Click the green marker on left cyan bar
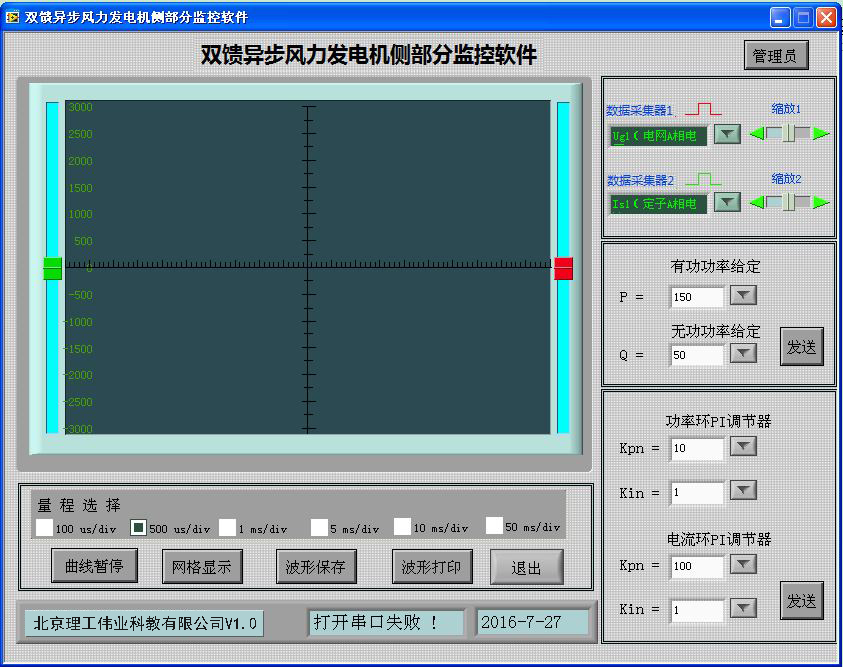 click(x=53, y=268)
